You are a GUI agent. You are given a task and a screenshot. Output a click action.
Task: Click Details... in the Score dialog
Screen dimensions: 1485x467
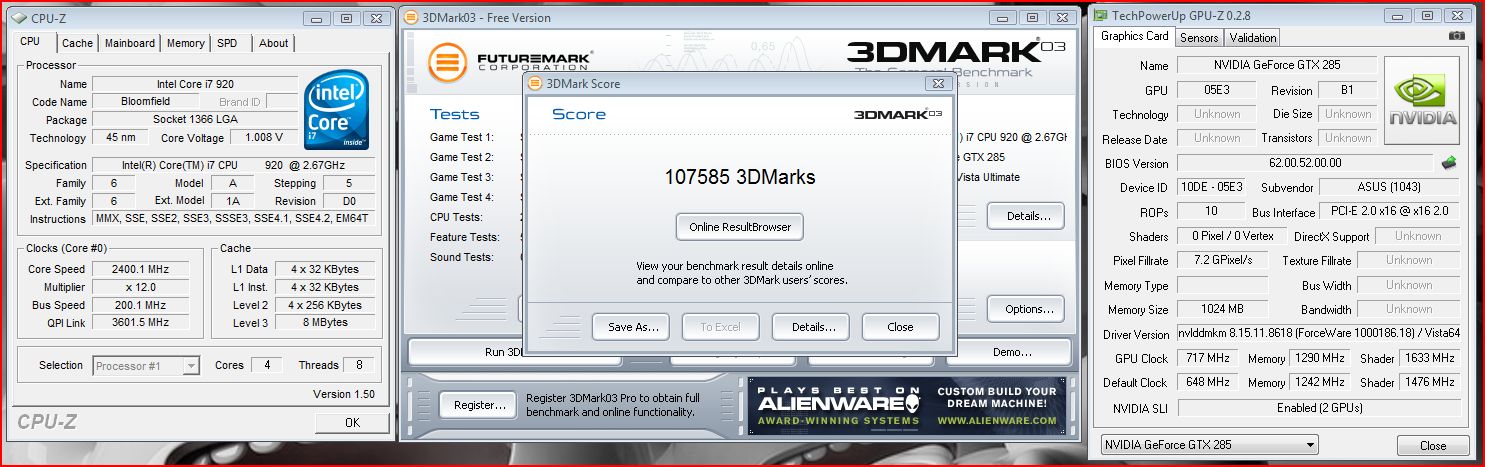(x=810, y=327)
